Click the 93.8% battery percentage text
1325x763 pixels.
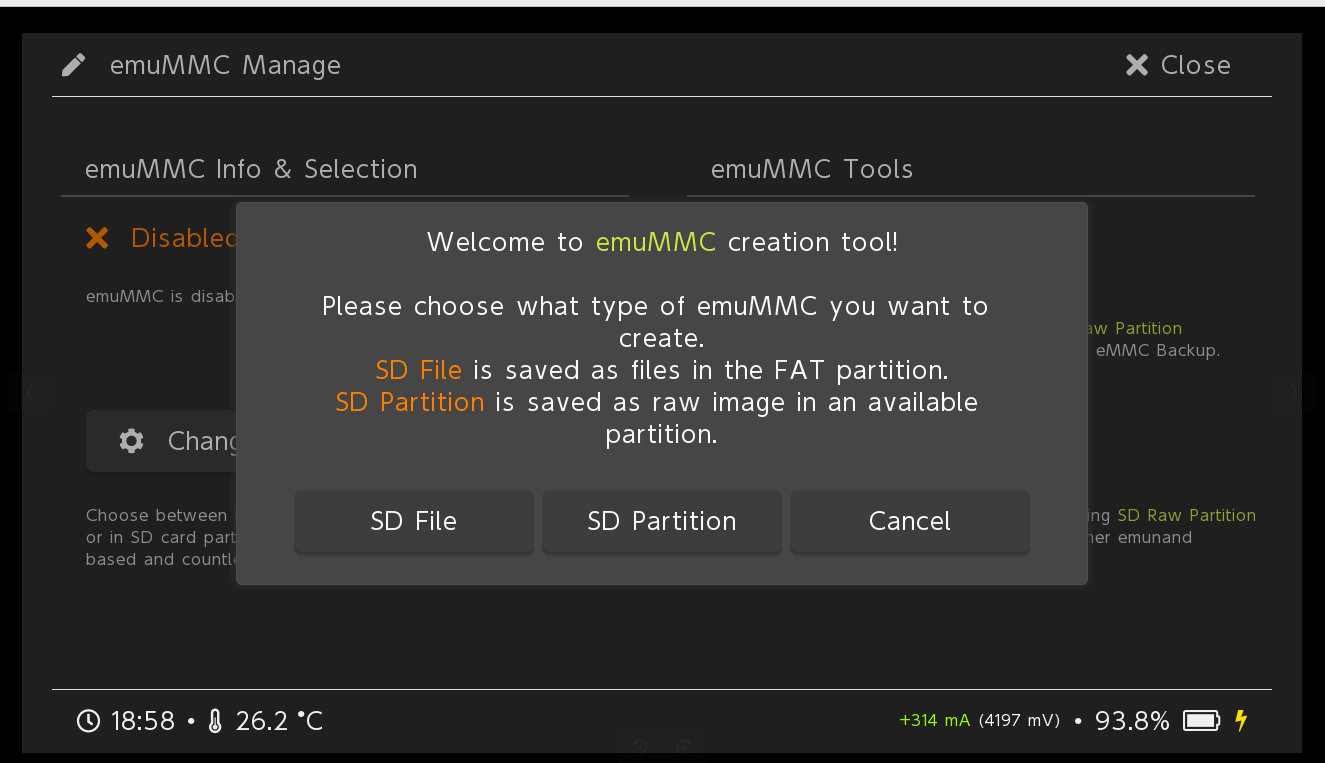point(1132,721)
